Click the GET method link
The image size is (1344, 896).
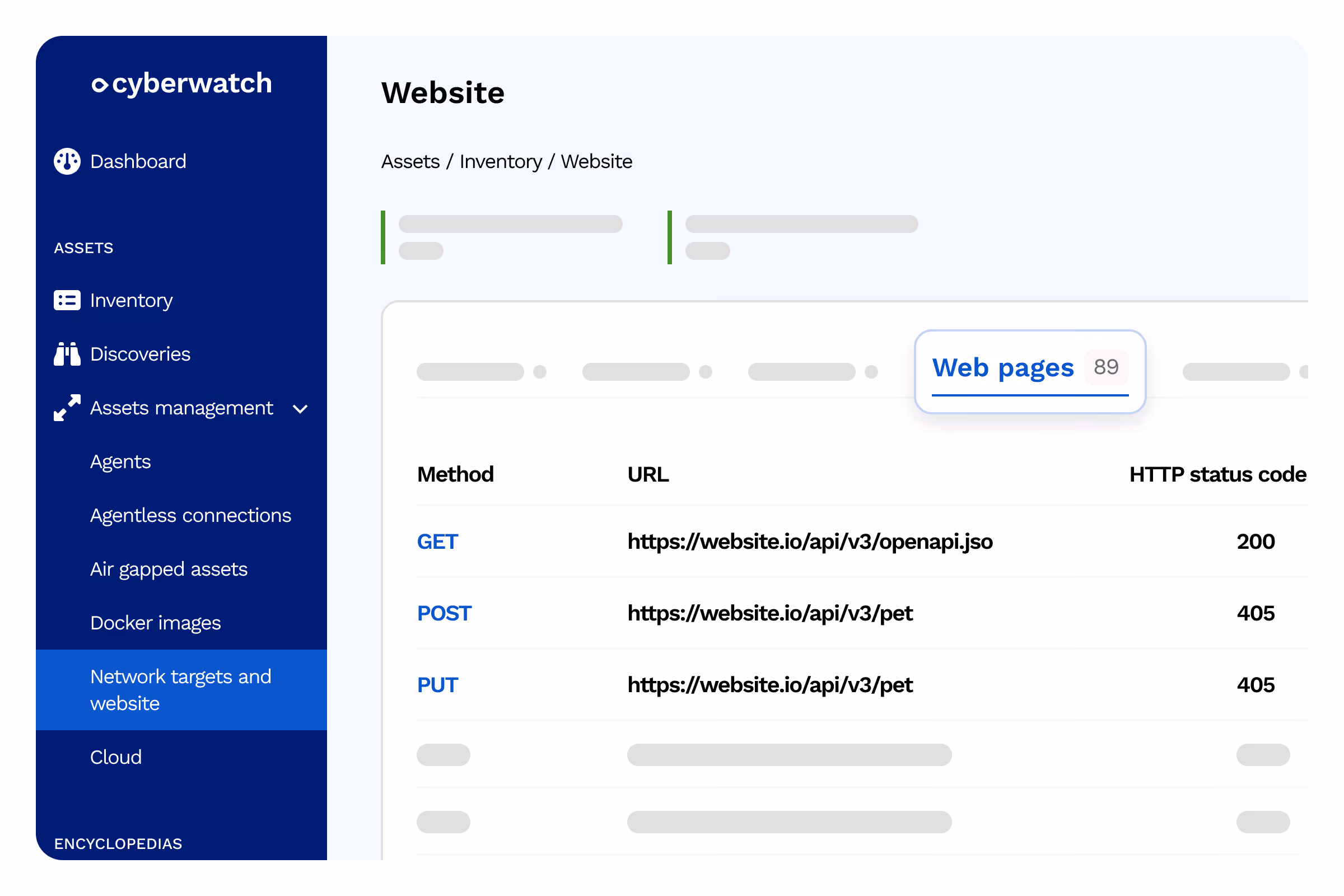click(x=438, y=542)
